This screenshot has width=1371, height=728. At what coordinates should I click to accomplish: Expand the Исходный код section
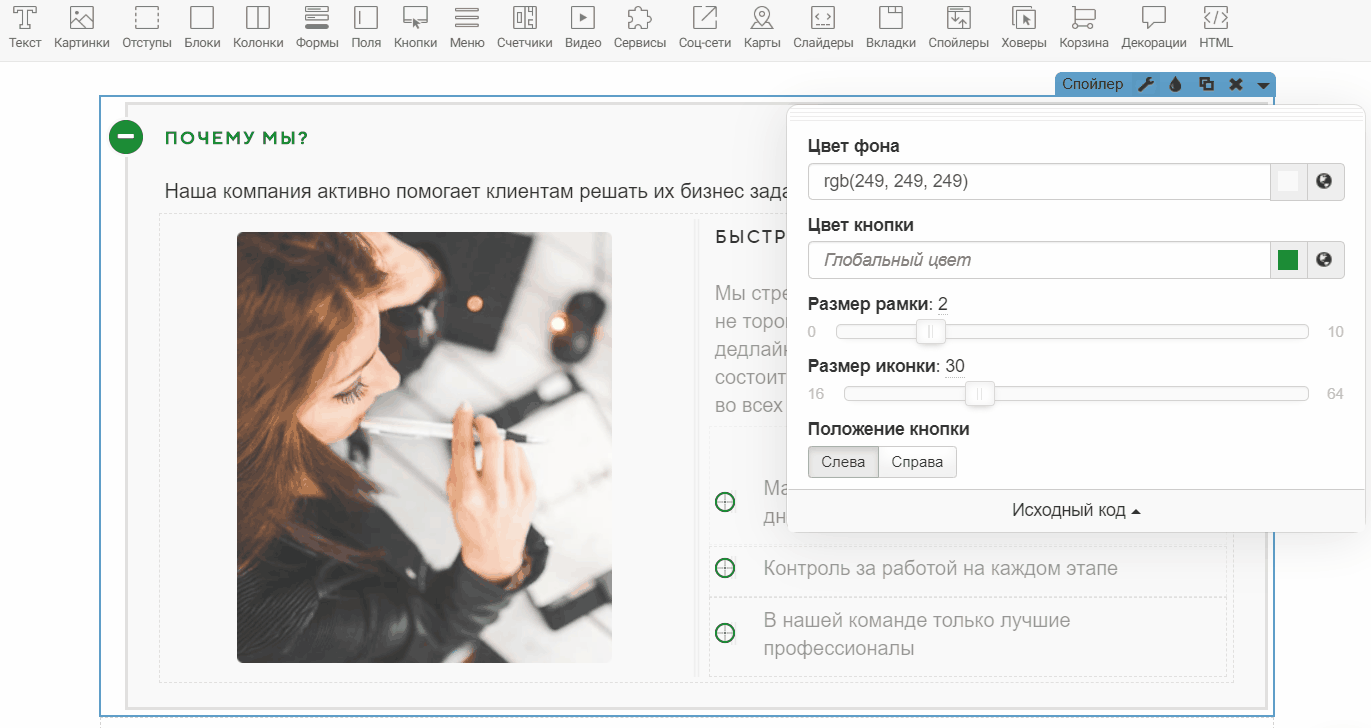1076,510
